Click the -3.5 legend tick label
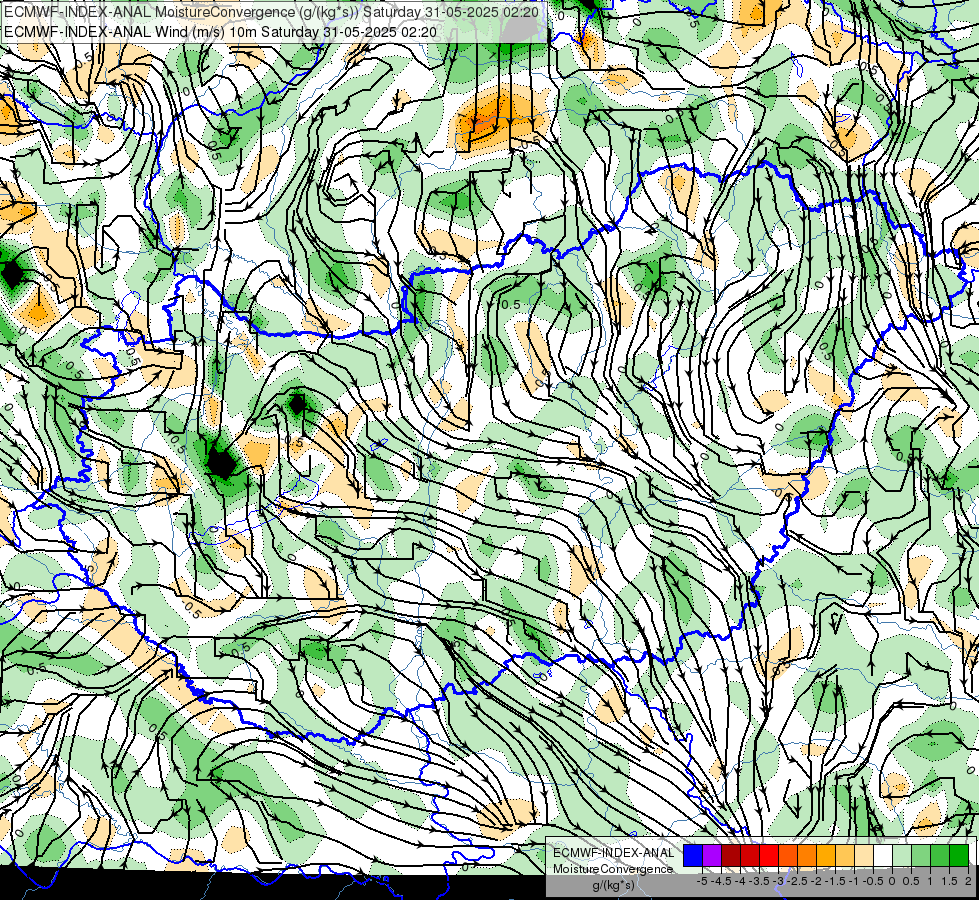Screen dimensions: 979x900 pos(760,881)
